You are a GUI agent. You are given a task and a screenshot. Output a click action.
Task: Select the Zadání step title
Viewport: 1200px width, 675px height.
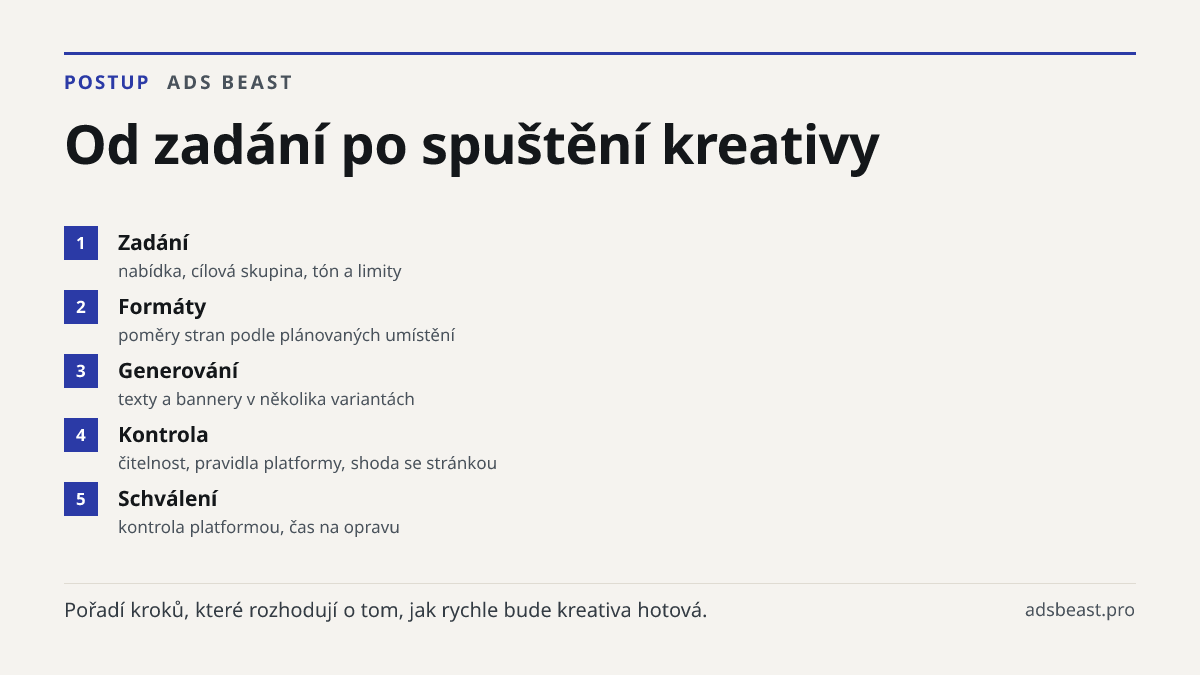153,243
